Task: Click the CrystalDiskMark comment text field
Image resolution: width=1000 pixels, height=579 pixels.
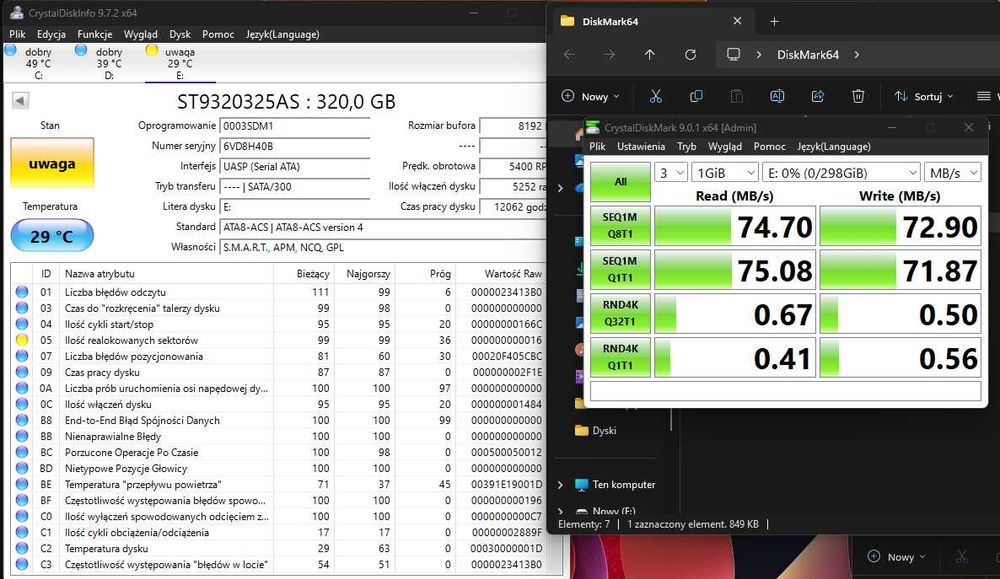Action: 785,391
